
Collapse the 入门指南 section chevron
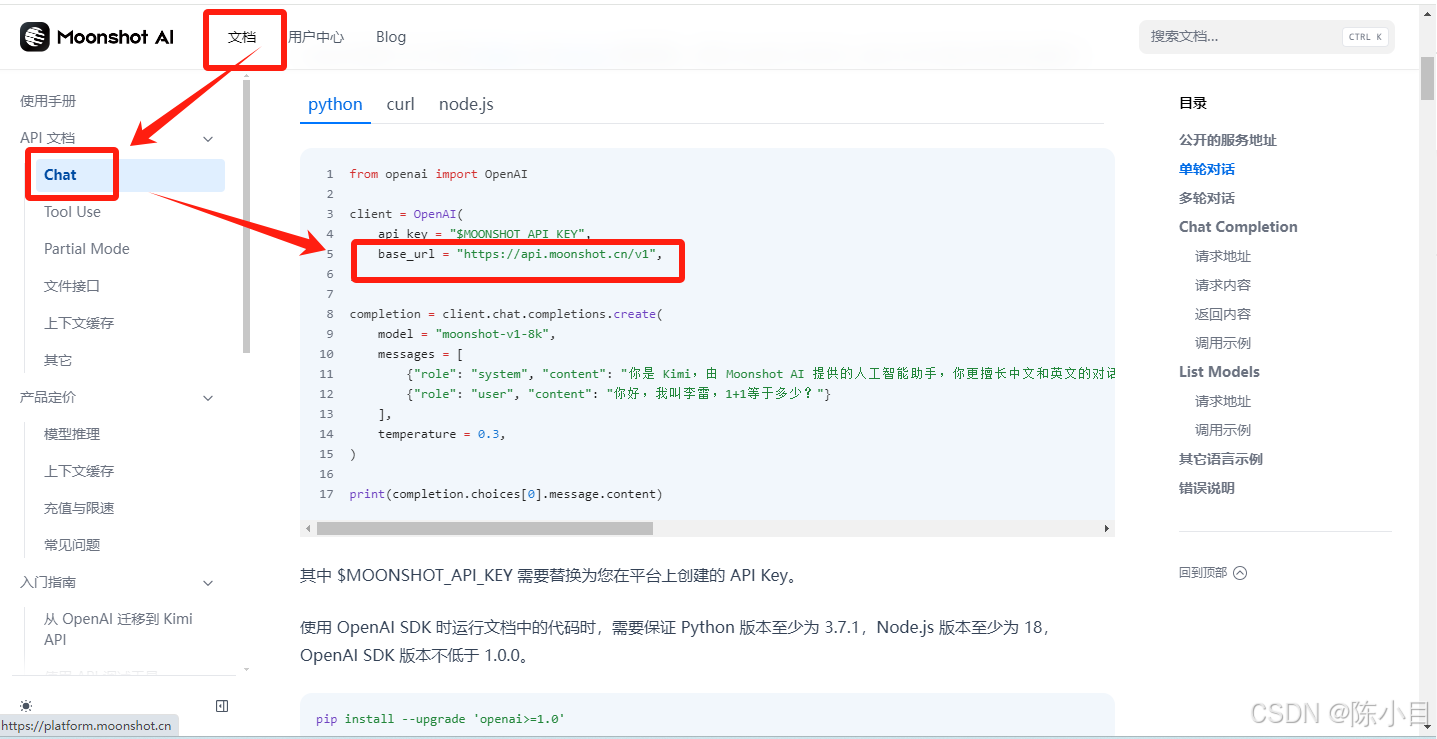tap(208, 583)
